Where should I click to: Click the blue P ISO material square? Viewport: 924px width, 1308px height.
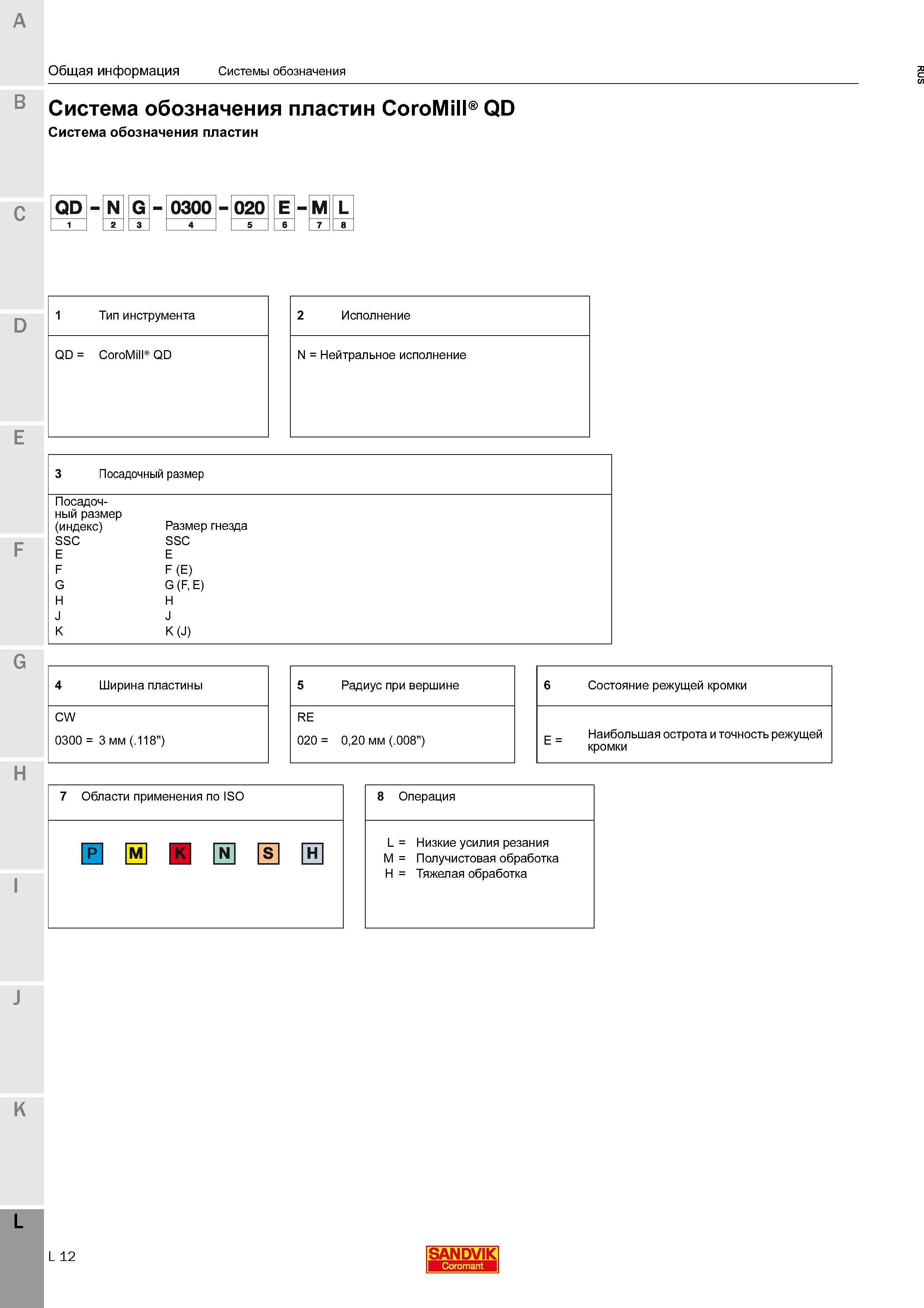pos(92,853)
